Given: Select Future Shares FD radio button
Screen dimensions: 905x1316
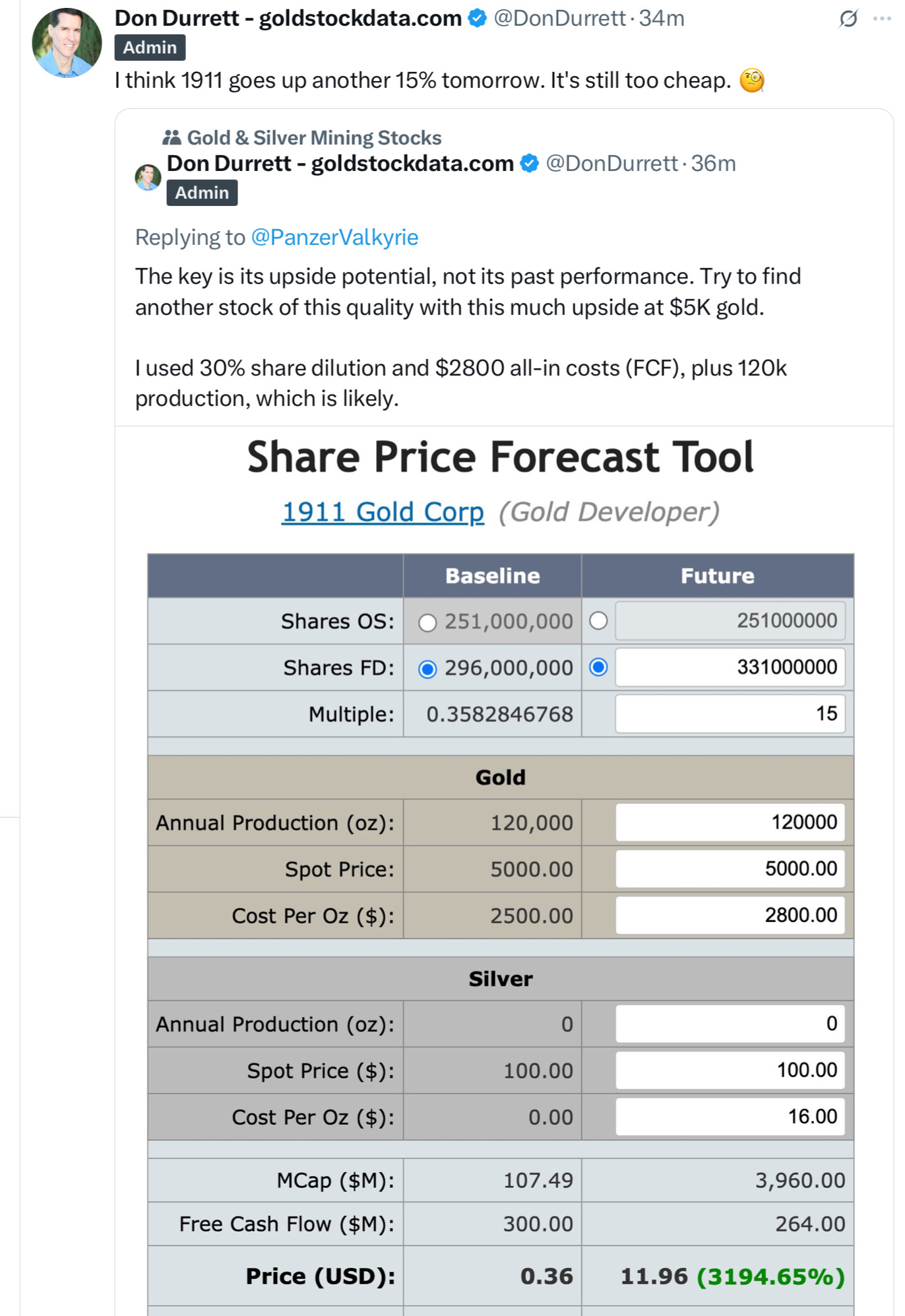Looking at the screenshot, I should tap(598, 667).
